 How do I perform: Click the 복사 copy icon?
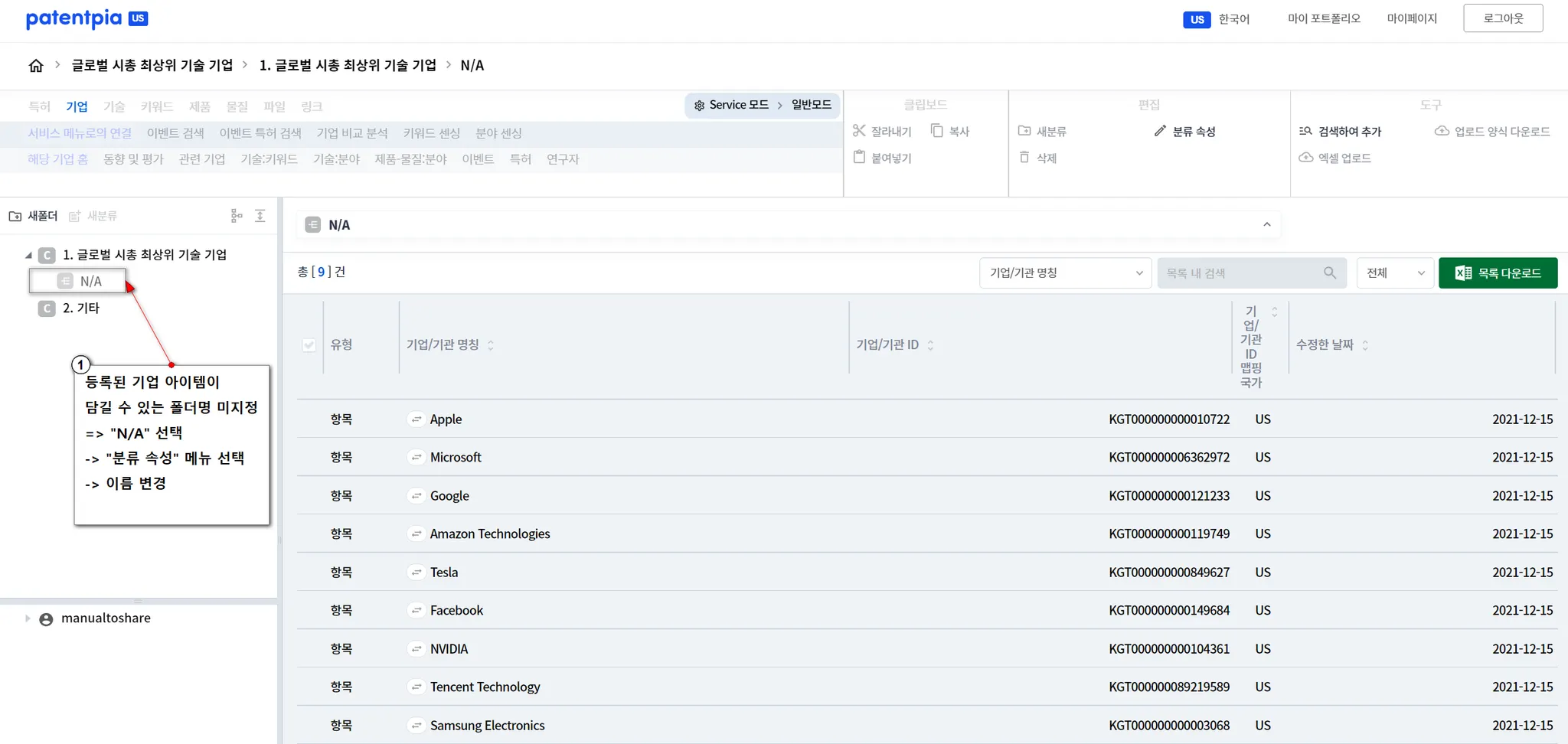coord(936,131)
